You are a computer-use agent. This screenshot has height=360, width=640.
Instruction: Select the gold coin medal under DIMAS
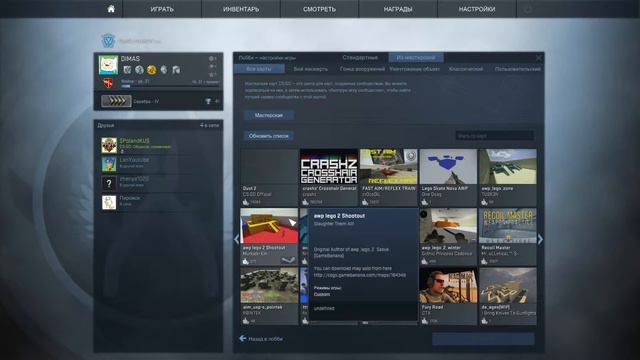coord(151,70)
